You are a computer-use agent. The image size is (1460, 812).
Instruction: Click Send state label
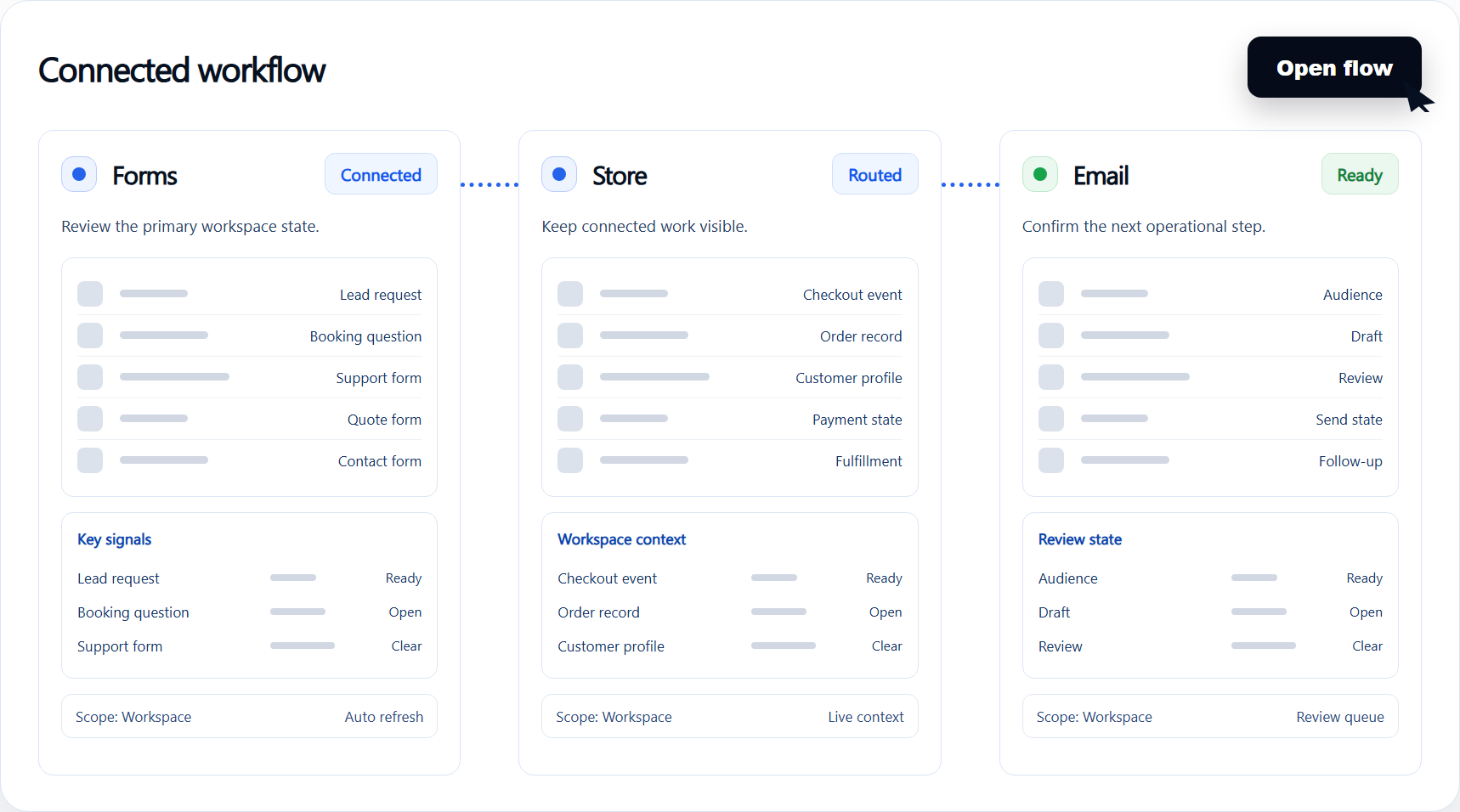[x=1349, y=420]
